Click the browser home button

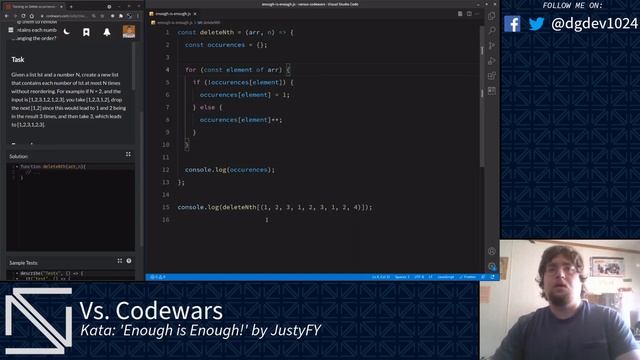(31, 16)
